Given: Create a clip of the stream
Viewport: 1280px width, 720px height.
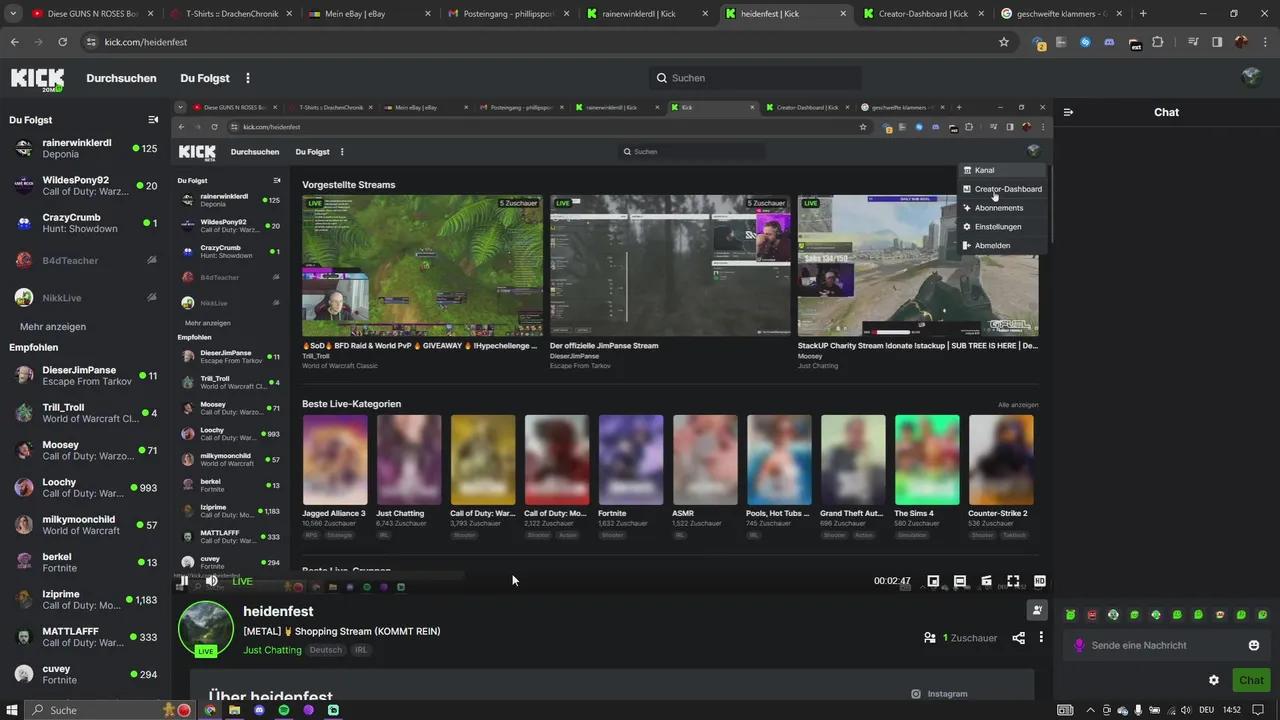Looking at the screenshot, I should [x=986, y=581].
